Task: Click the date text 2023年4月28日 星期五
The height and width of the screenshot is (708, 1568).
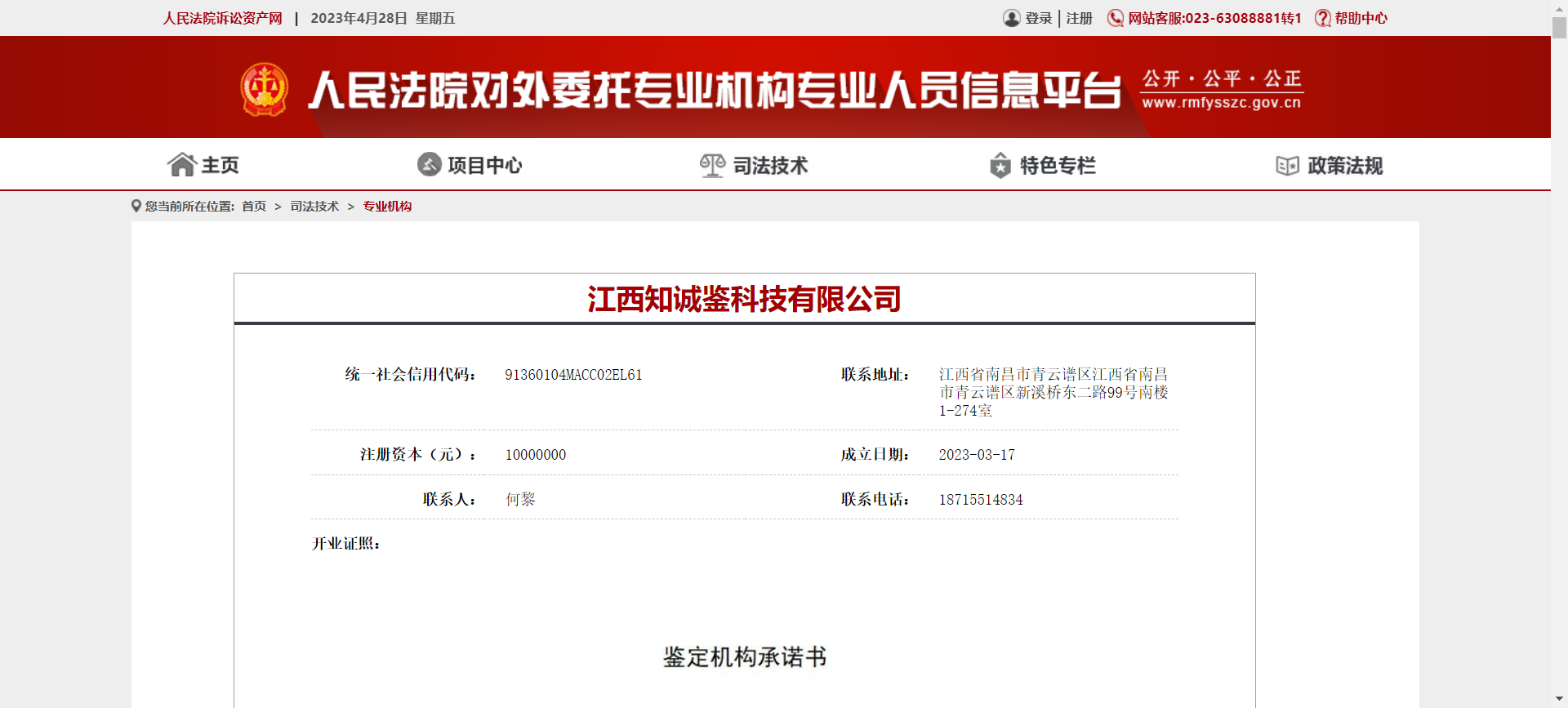Action: point(383,18)
